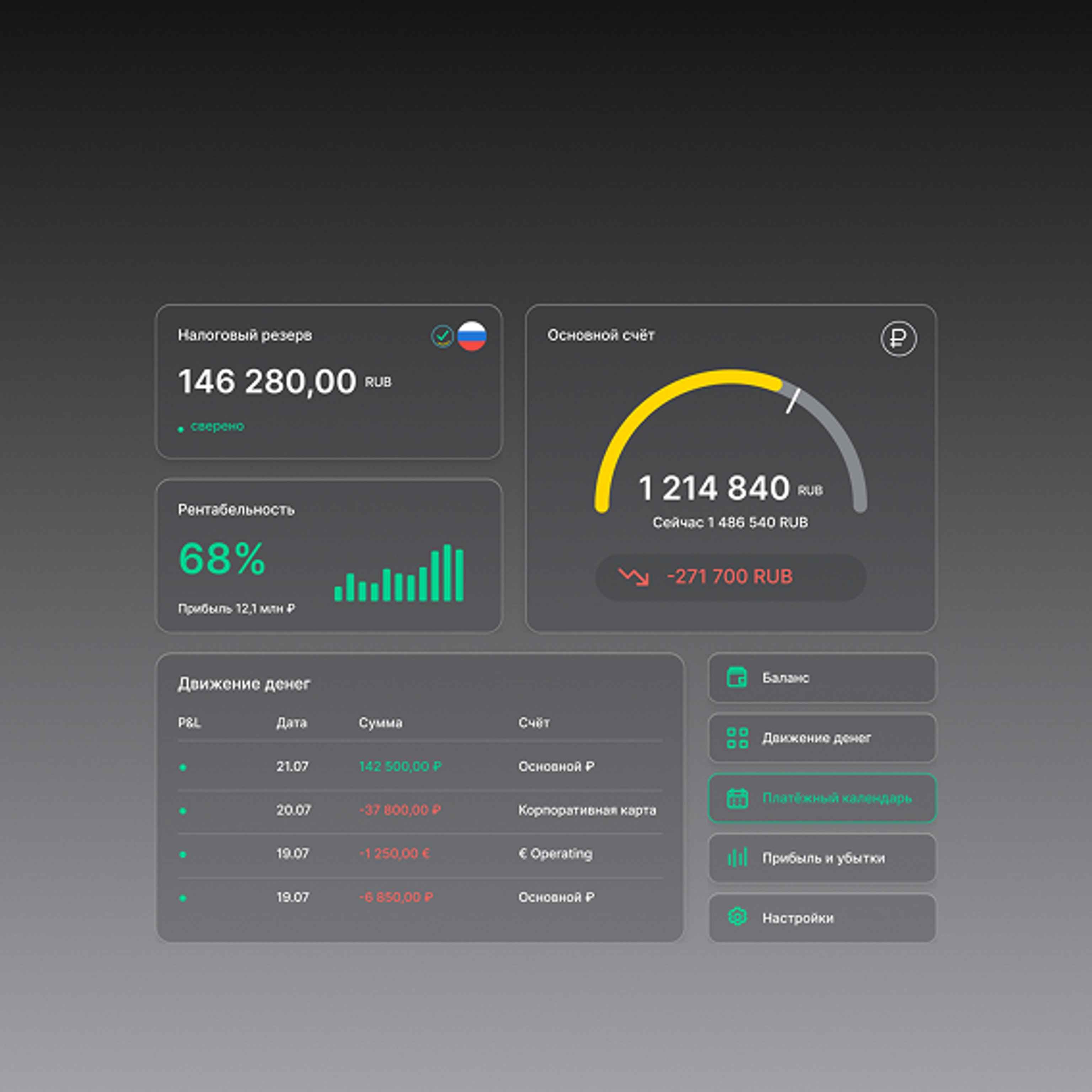The width and height of the screenshot is (1092, 1092).
Task: Click the red downward trend arrow icon
Action: coord(633,577)
